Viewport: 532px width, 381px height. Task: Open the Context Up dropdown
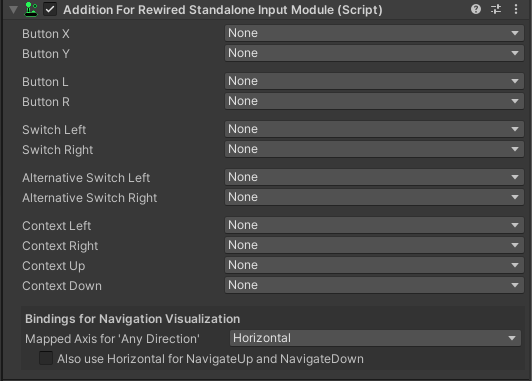374,265
